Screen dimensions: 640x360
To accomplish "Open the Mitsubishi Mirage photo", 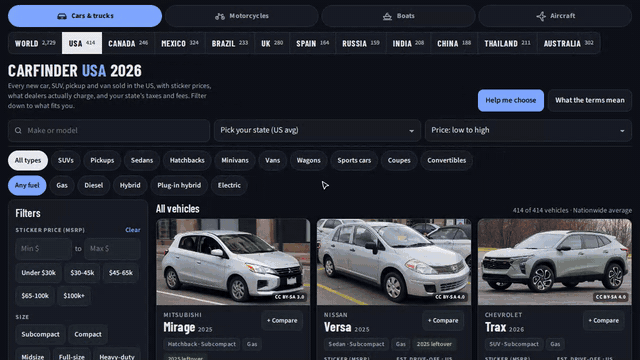I will [x=233, y=262].
